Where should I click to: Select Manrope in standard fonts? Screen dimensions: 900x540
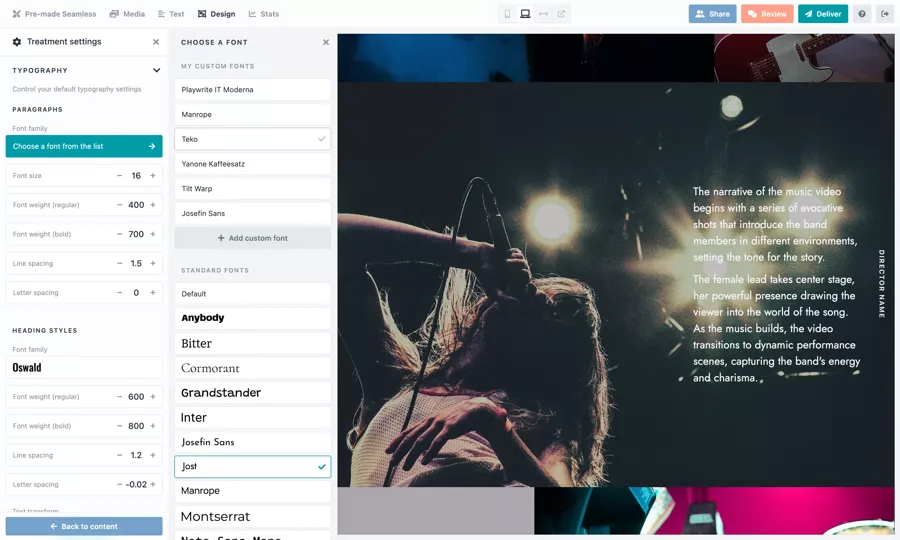tap(253, 491)
